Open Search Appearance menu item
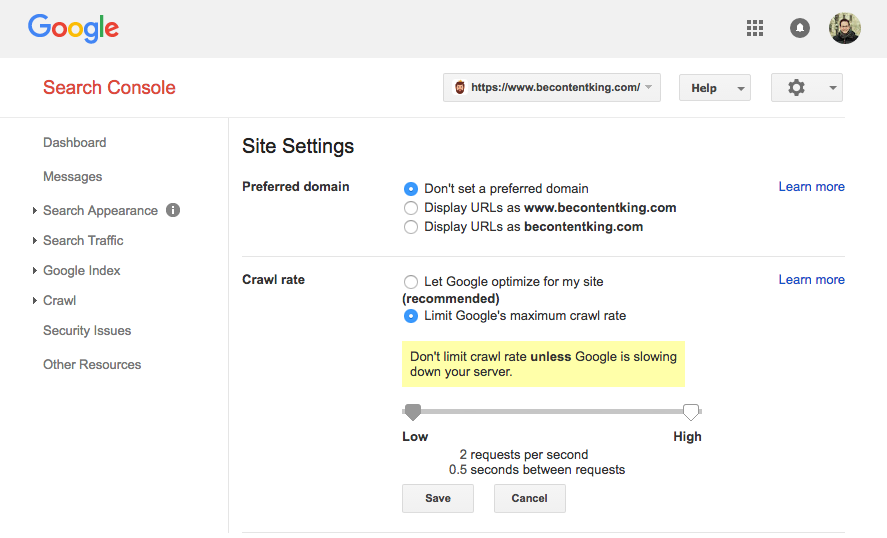This screenshot has width=887, height=538. pos(100,210)
